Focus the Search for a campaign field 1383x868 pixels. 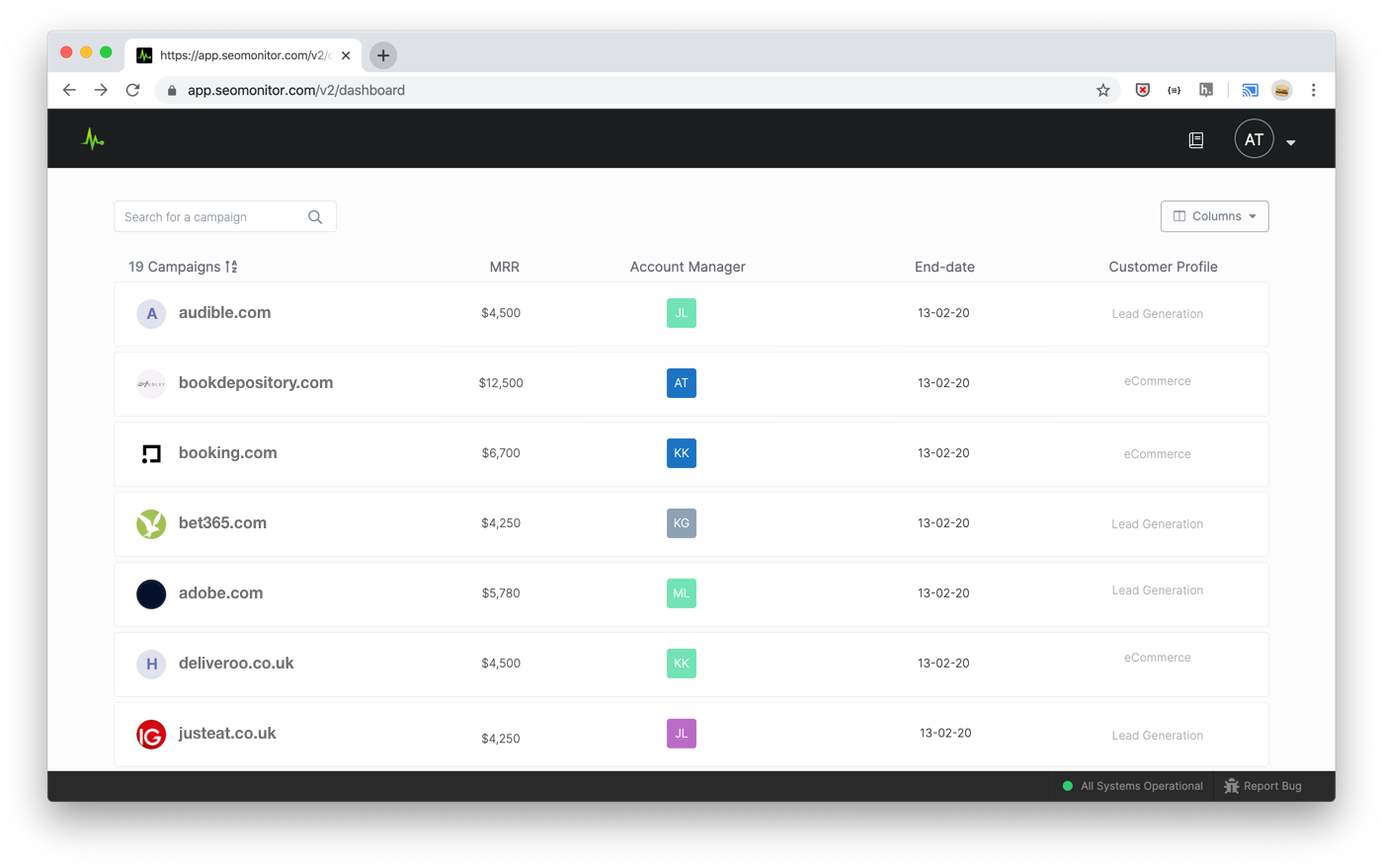[225, 217]
